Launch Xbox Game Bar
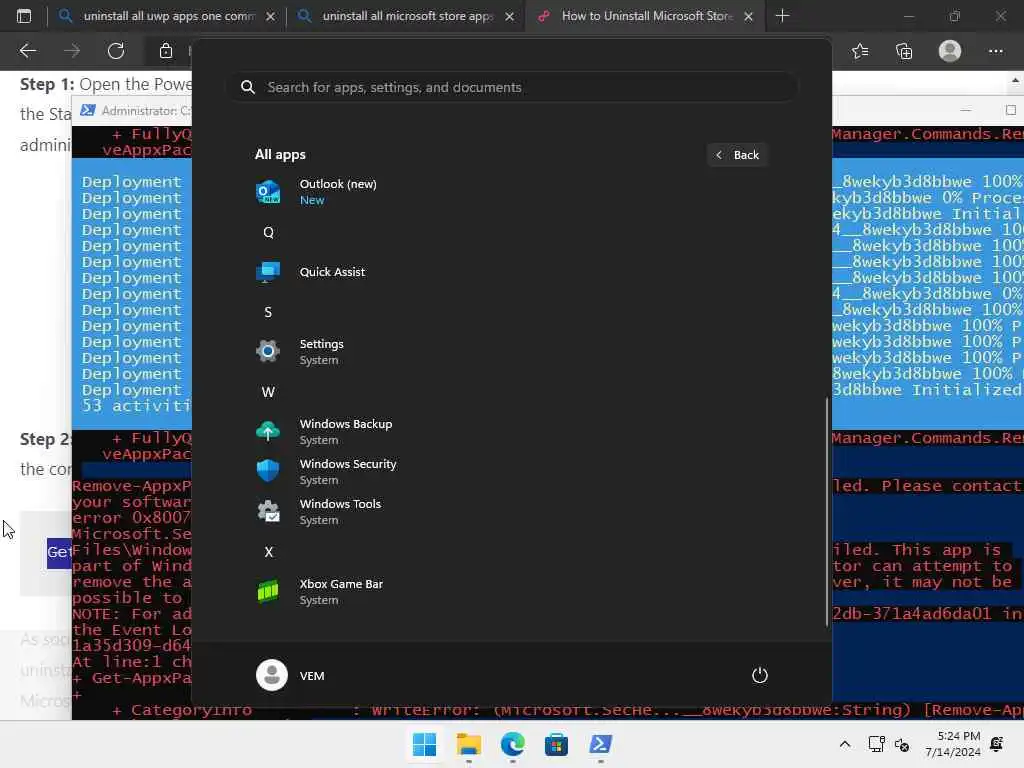 (268, 592)
